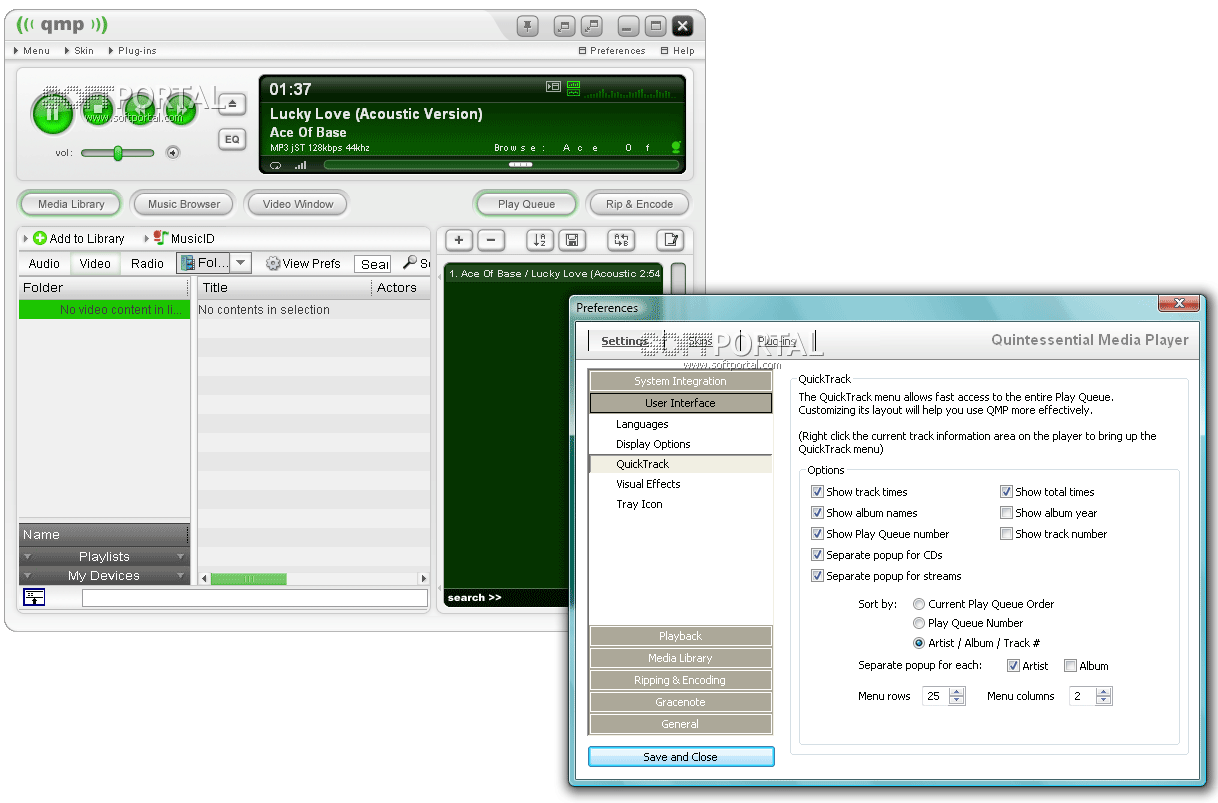Select Current Play Queue Order radio button
The width and height of the screenshot is (1218, 803).
pos(919,604)
